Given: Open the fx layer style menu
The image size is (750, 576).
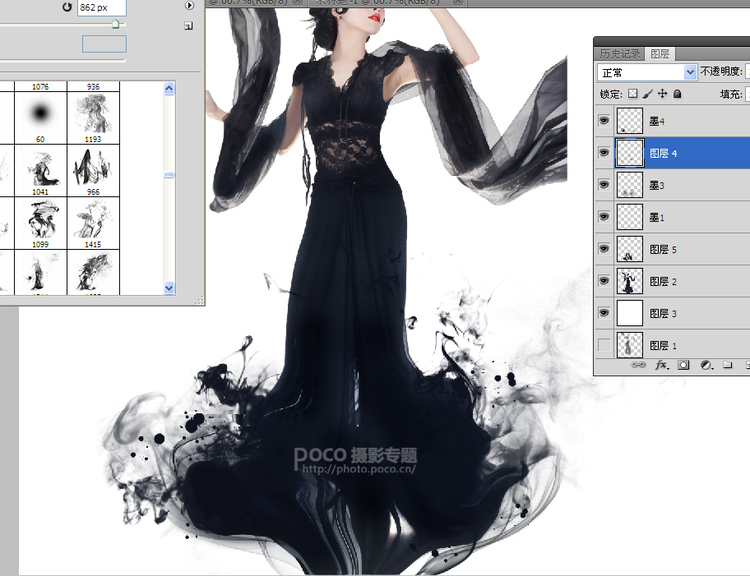Looking at the screenshot, I should tap(662, 365).
